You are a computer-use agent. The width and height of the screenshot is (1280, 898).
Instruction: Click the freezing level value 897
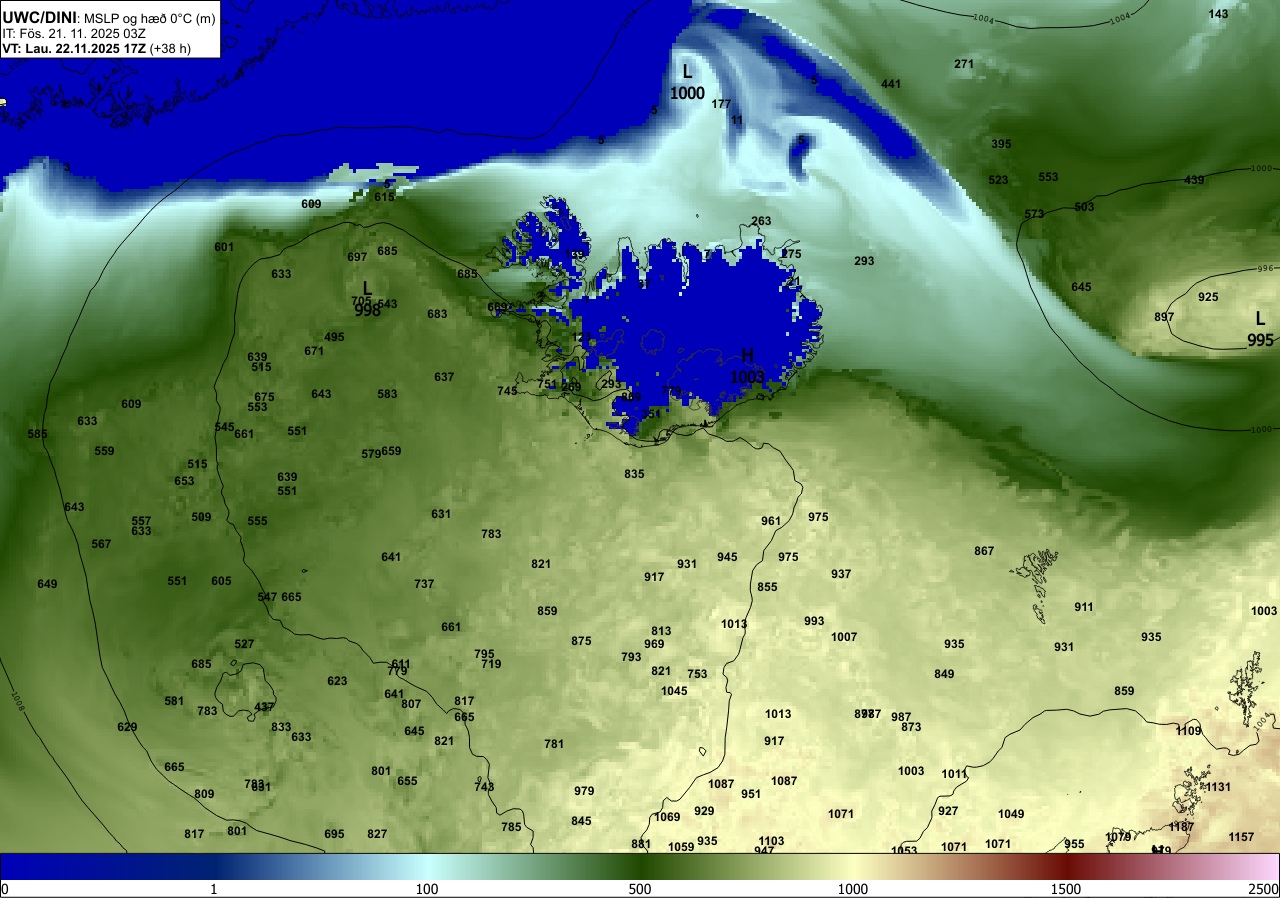pos(1164,317)
